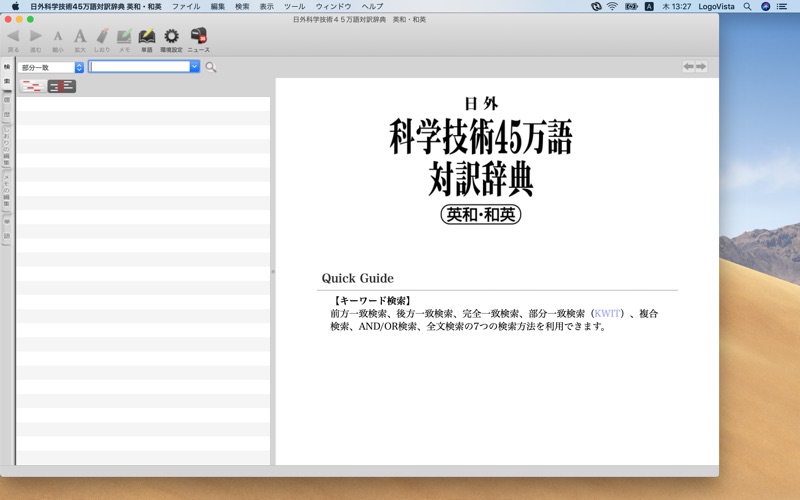Click the Wi-Fi status menu bar icon
The width and height of the screenshot is (800, 500).
(x=612, y=6)
